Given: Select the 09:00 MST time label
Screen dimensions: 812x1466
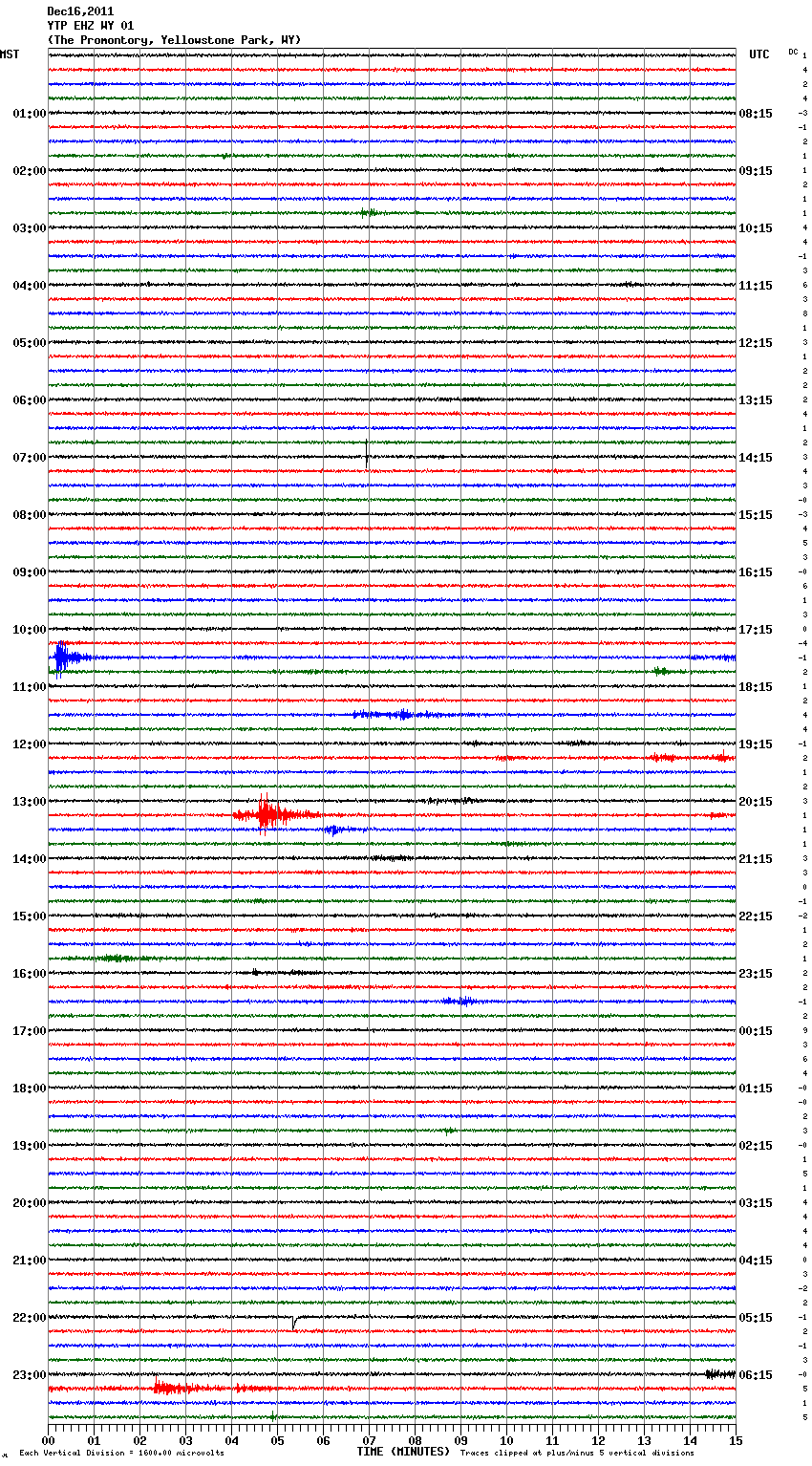Looking at the screenshot, I should pos(30,572).
